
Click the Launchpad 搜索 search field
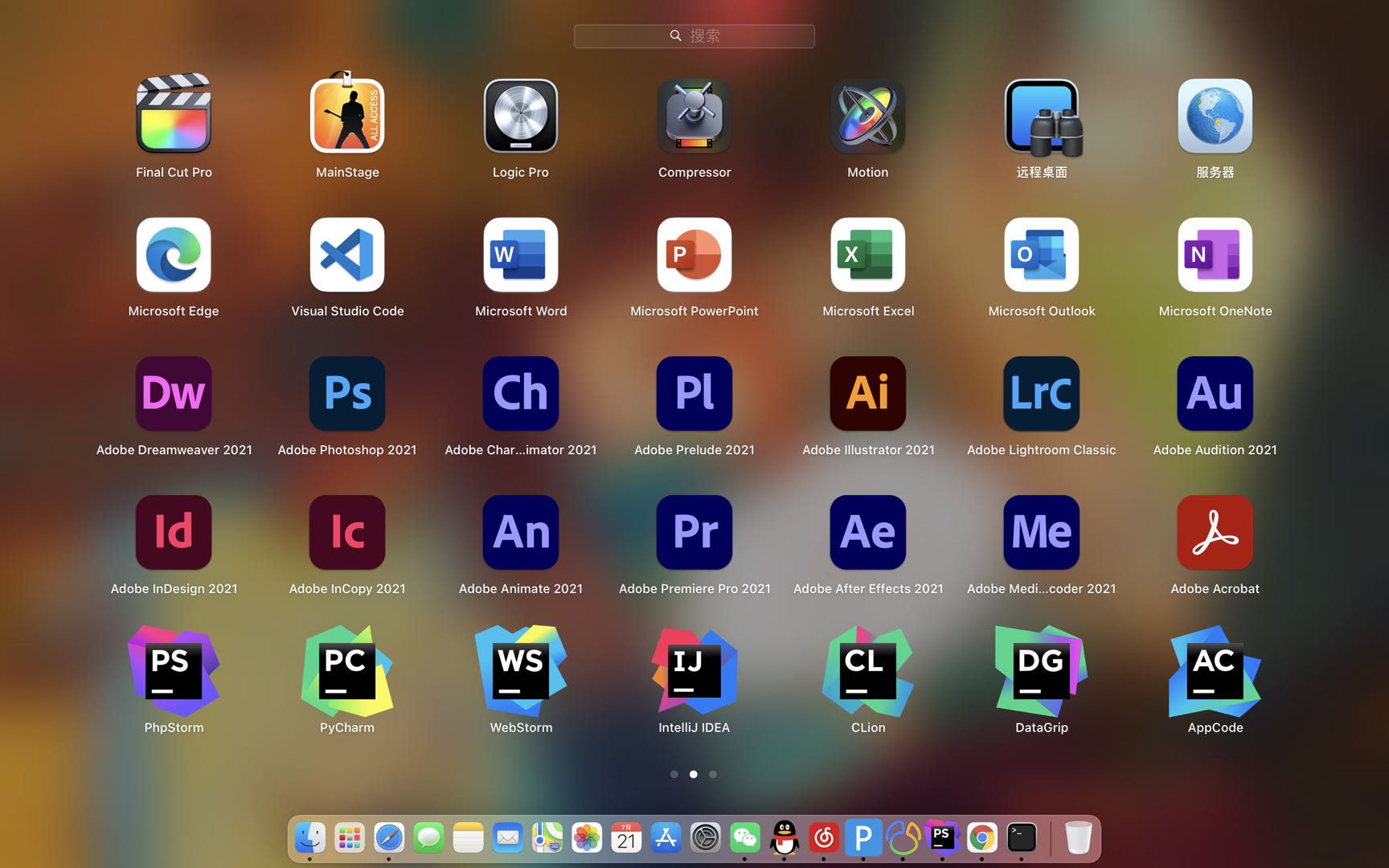pos(694,35)
